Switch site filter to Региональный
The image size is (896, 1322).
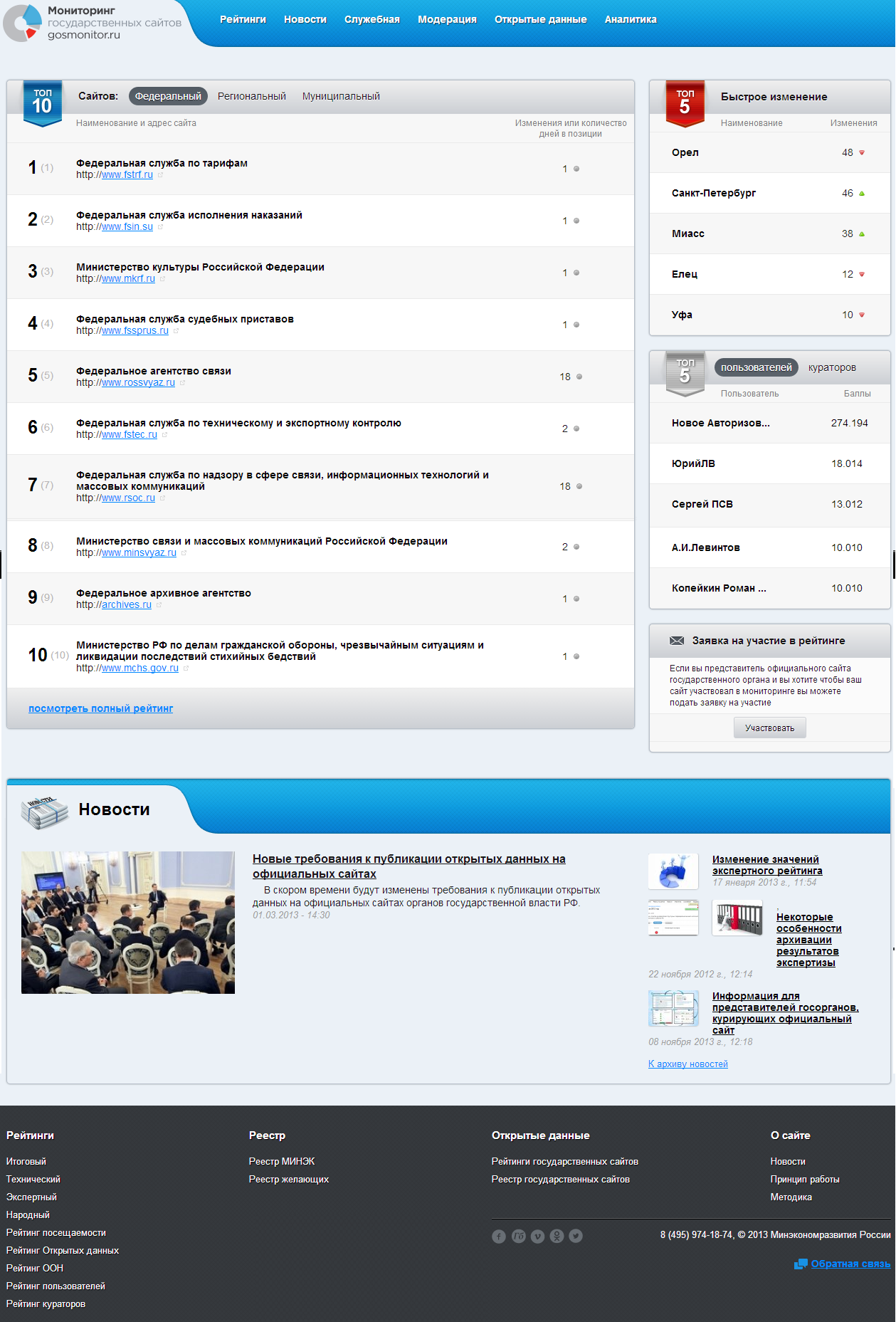tap(252, 96)
